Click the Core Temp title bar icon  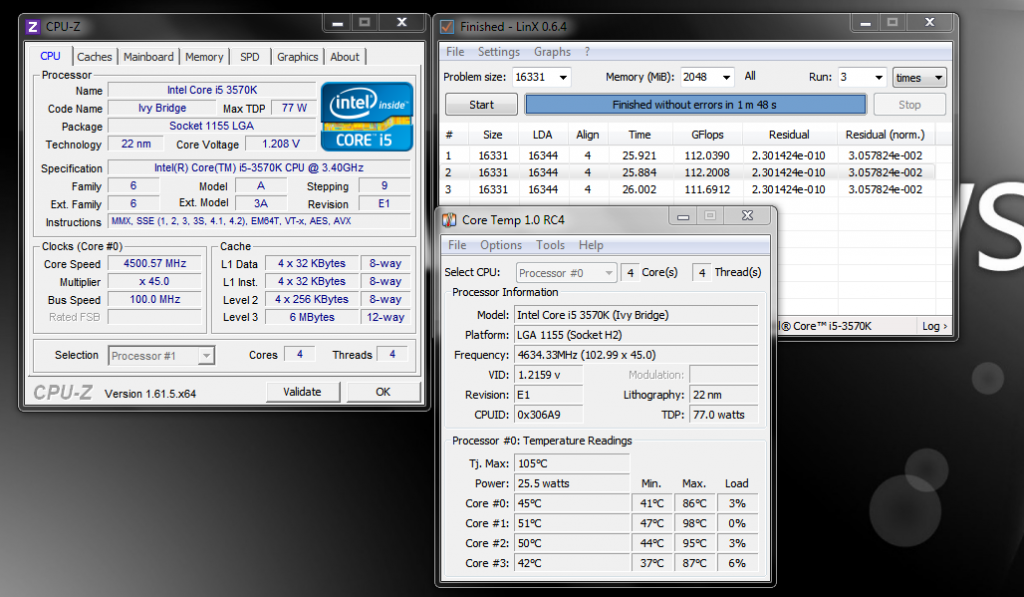(x=450, y=219)
